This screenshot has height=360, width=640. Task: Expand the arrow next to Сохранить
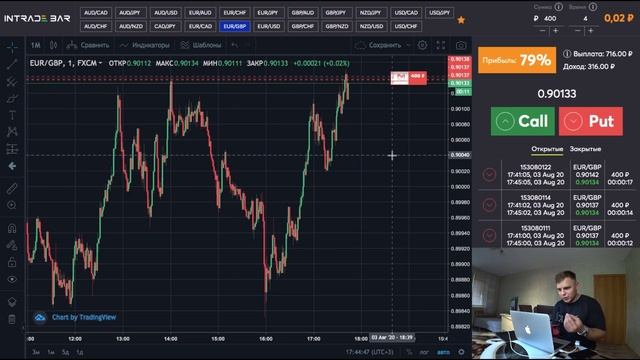(408, 45)
